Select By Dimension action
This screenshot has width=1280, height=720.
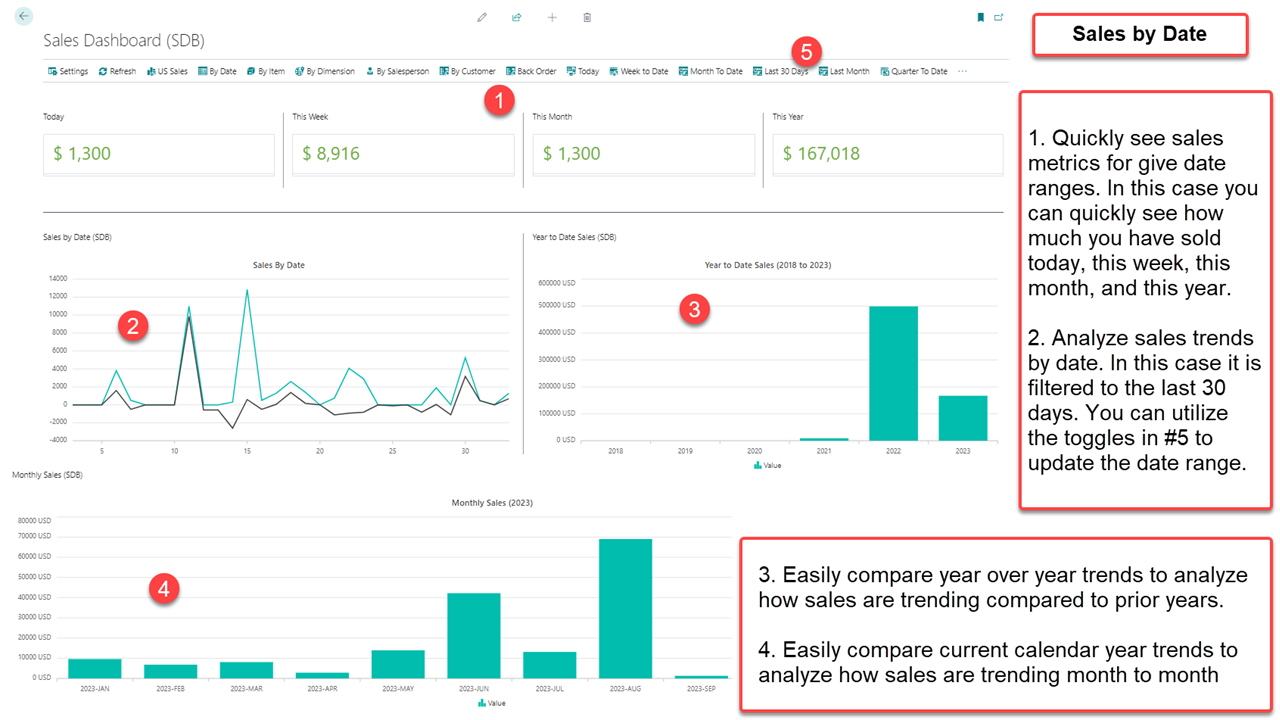325,71
